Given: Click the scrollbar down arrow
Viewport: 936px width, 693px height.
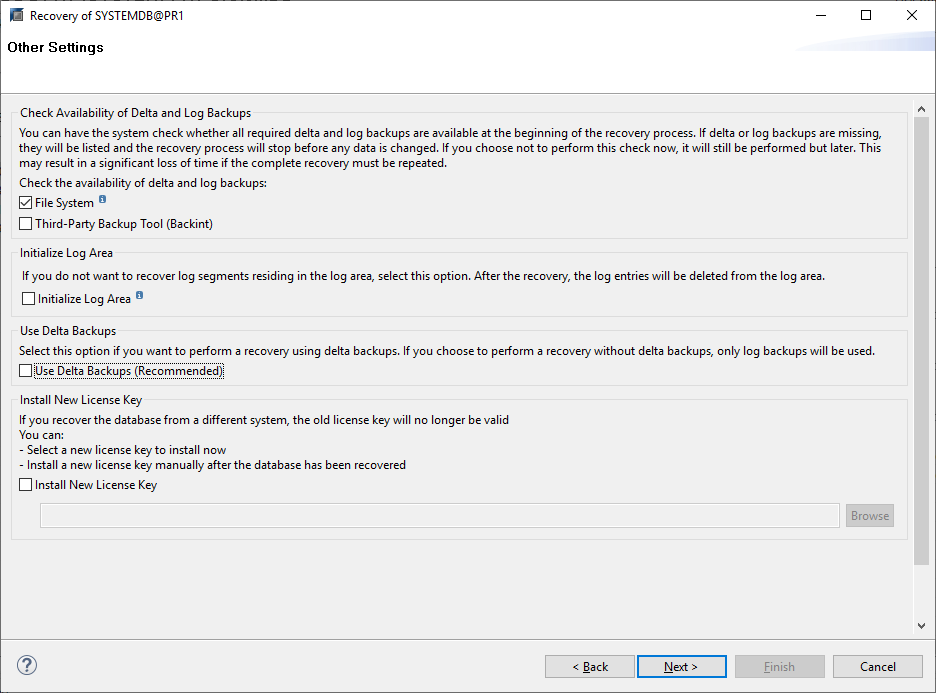Looking at the screenshot, I should pos(922,626).
